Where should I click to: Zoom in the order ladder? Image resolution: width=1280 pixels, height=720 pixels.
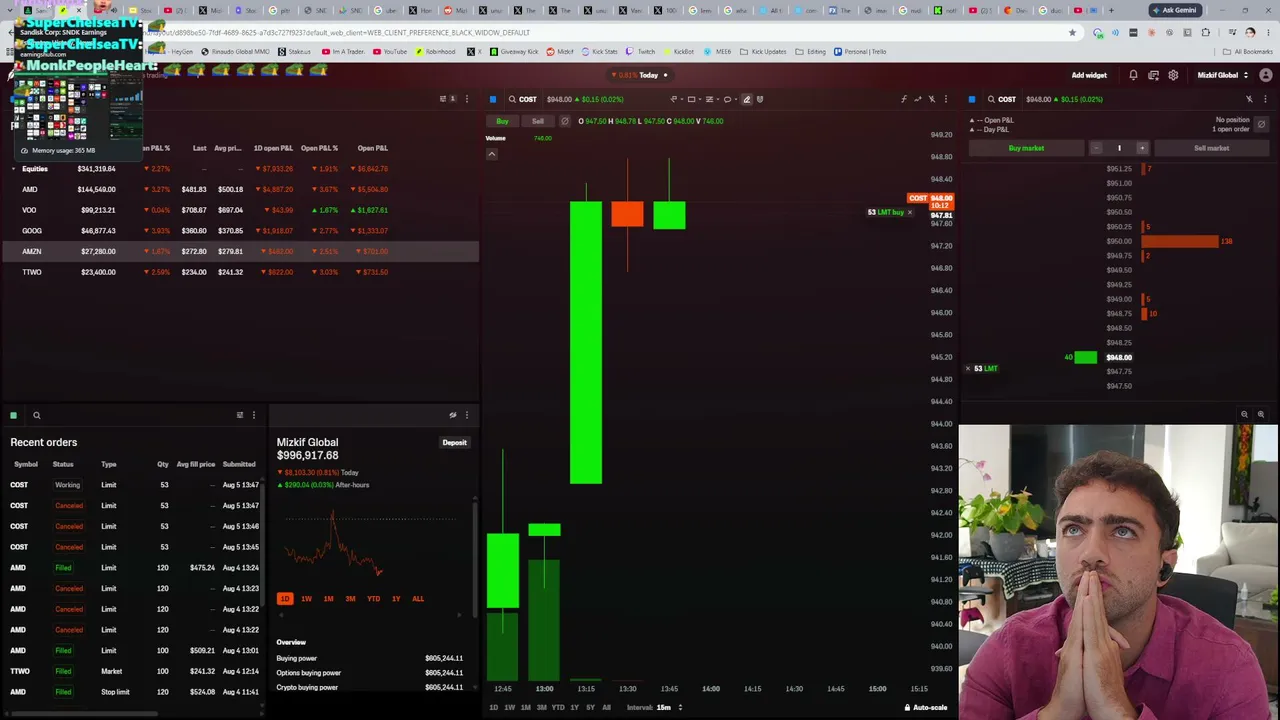(1261, 414)
